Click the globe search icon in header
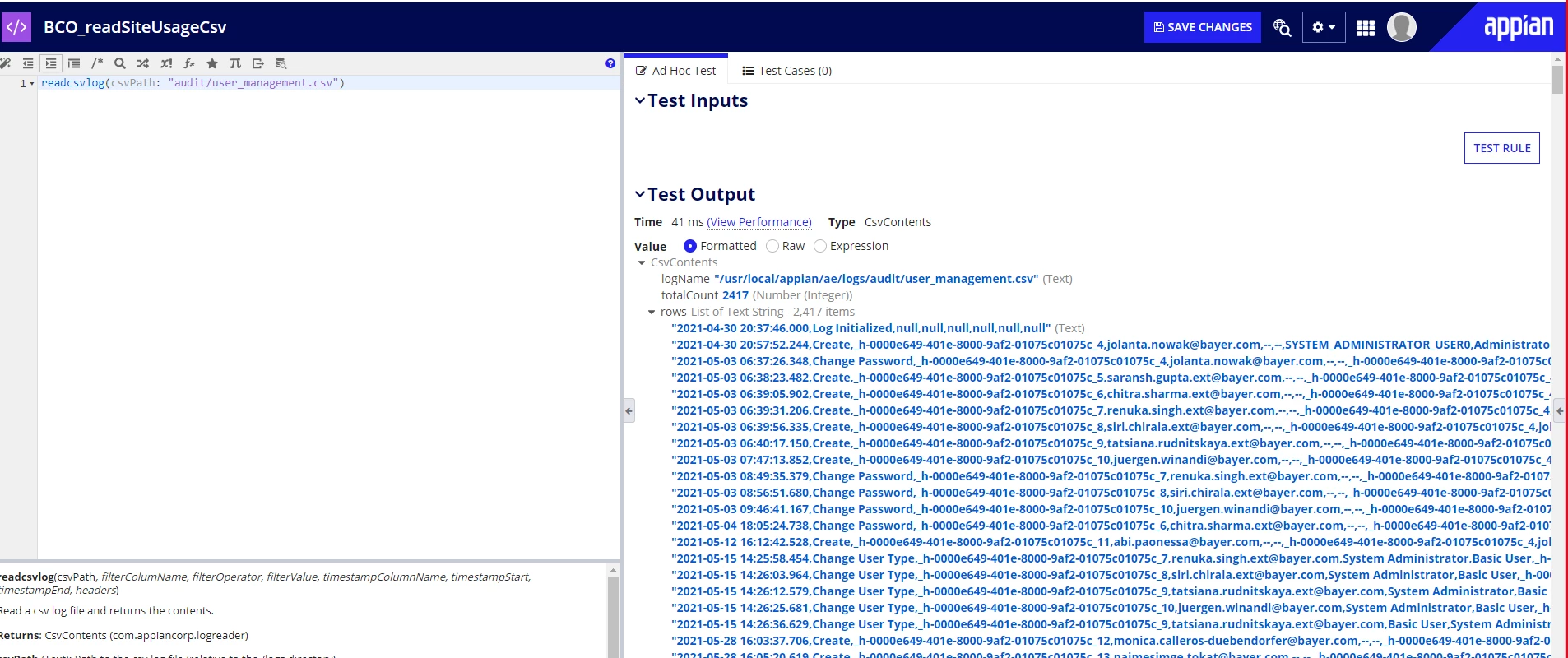Viewport: 1568px width, 658px height. point(1282,28)
